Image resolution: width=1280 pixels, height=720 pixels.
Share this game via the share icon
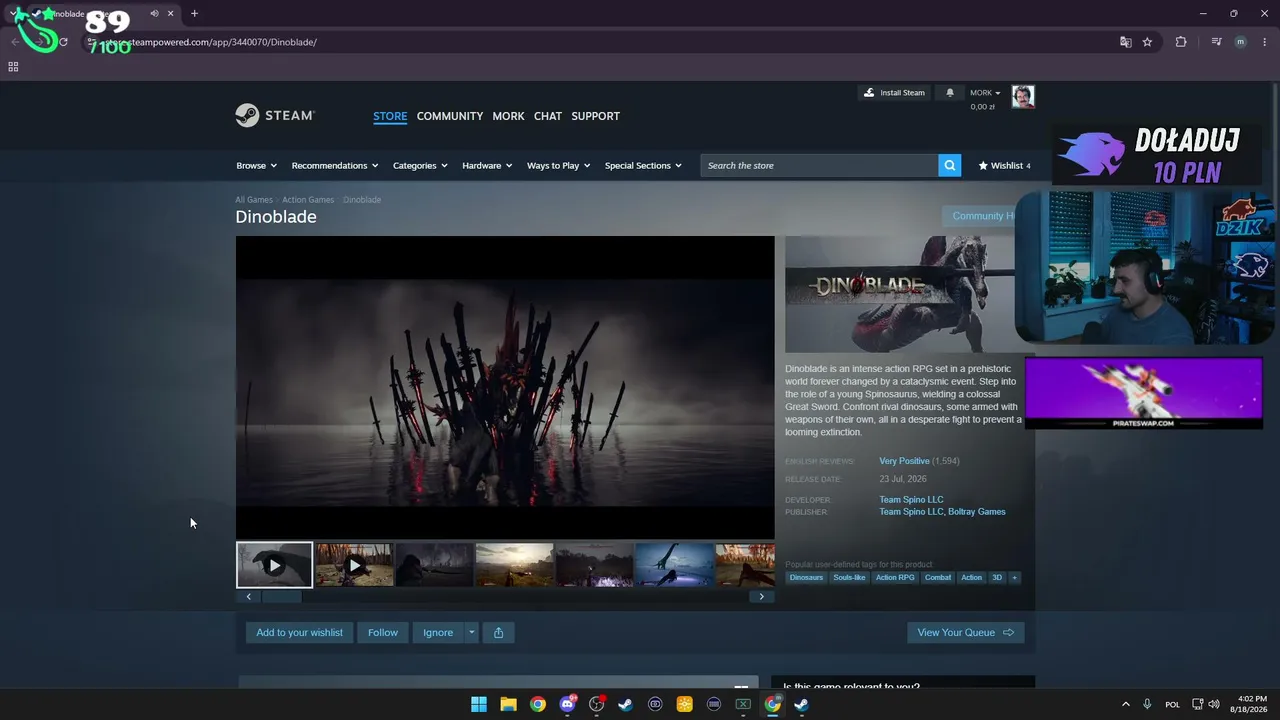click(498, 632)
